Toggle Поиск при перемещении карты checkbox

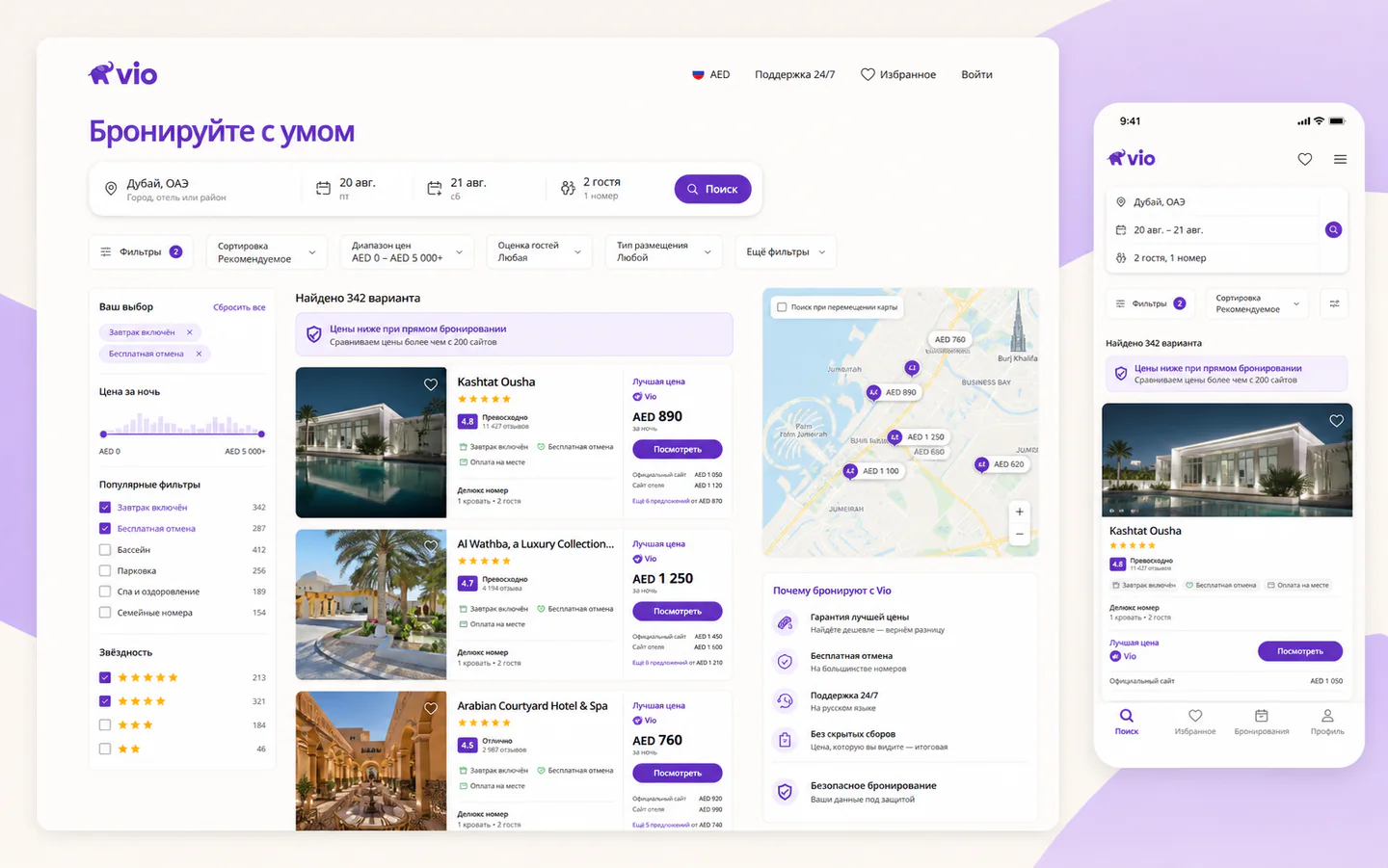pyautogui.click(x=782, y=307)
